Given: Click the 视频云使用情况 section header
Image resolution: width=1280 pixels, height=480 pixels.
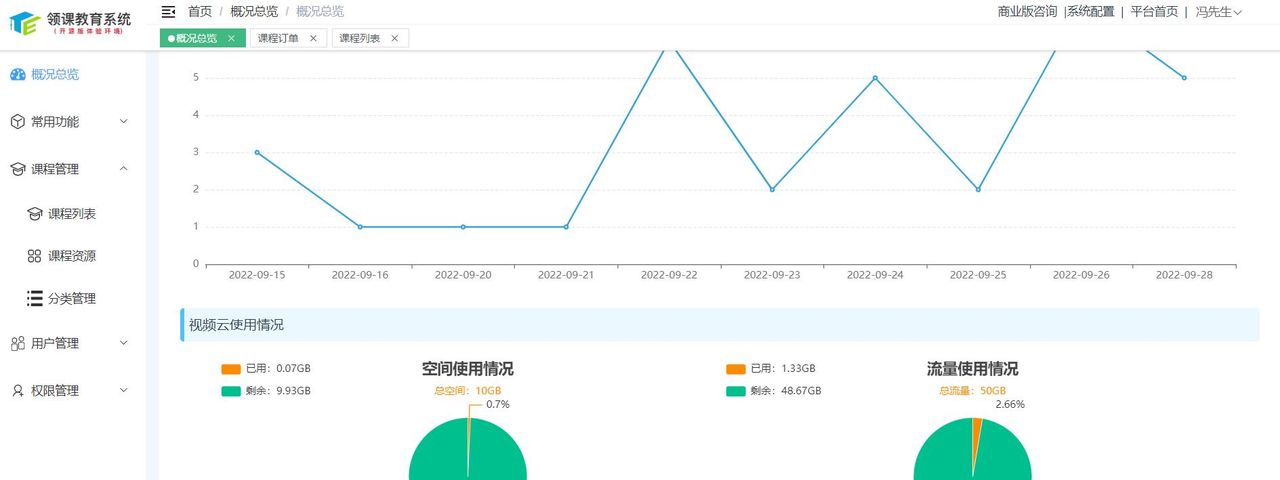Looking at the screenshot, I should tap(720, 325).
